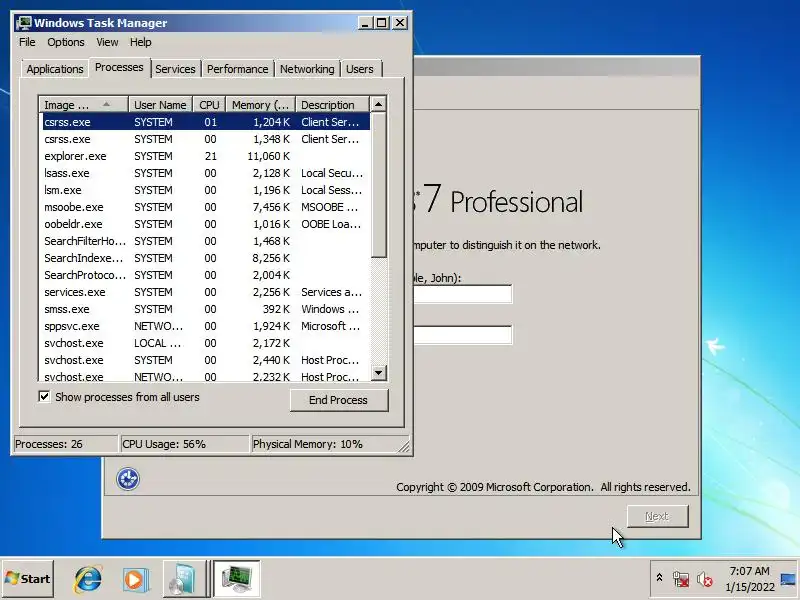Toggle Show processes from all users

pos(44,396)
